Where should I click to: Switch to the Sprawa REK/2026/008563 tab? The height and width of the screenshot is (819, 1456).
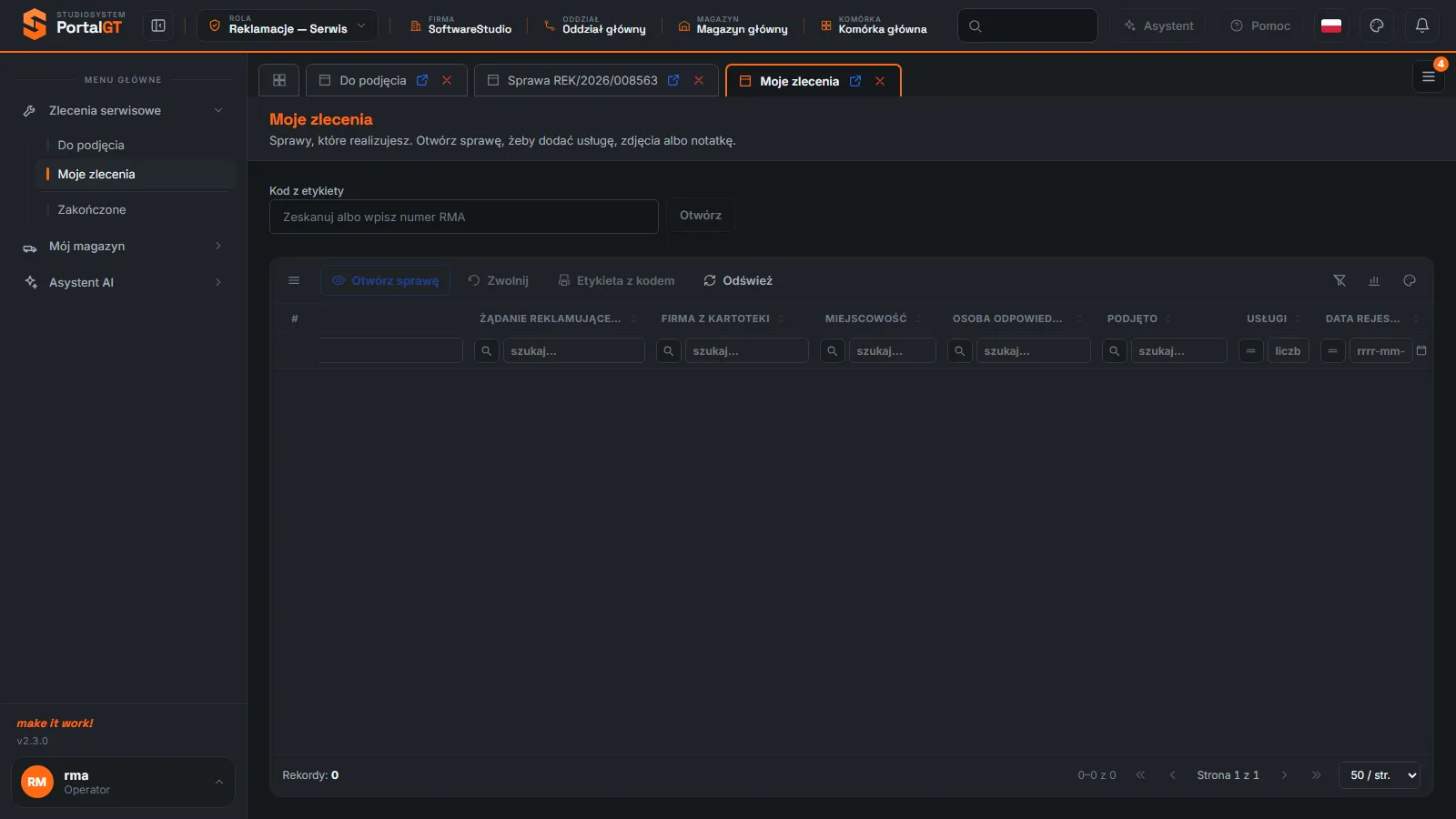(x=582, y=80)
